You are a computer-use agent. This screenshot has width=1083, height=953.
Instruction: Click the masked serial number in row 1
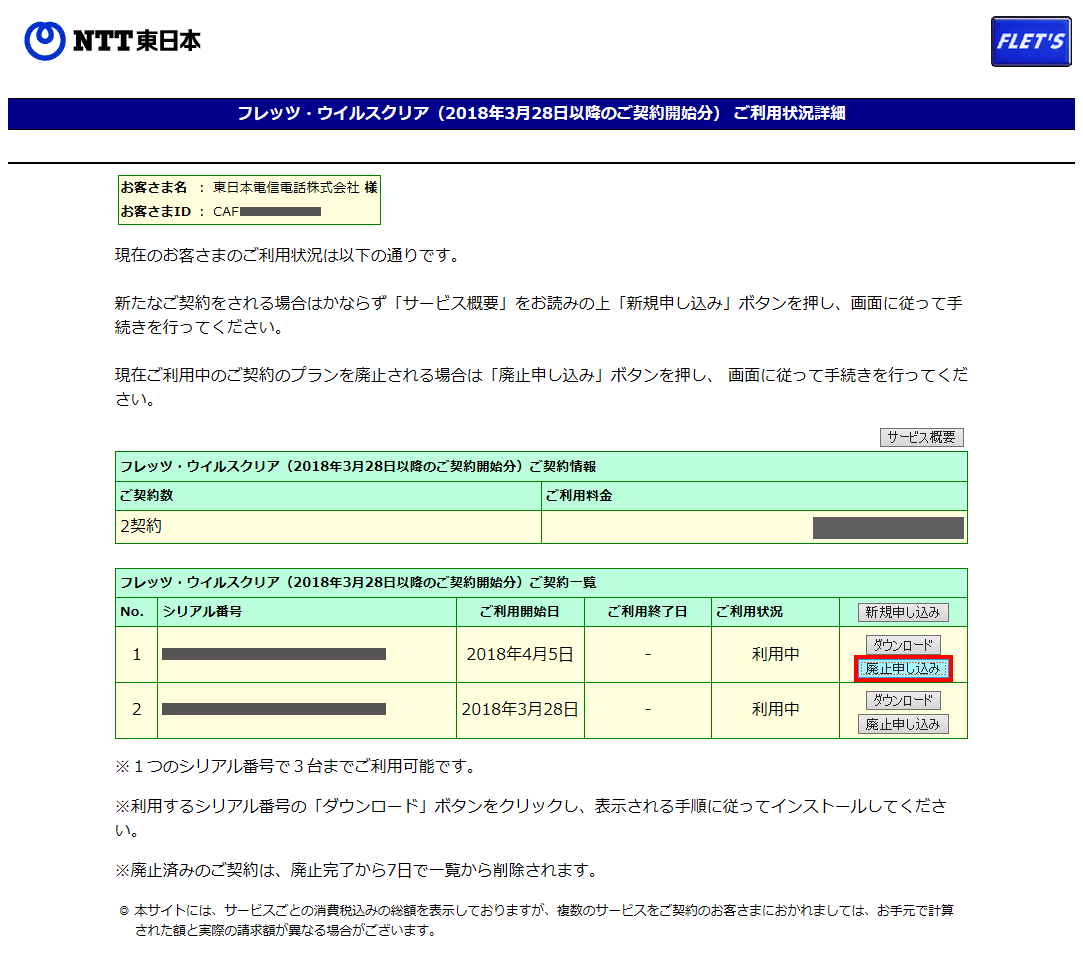pyautogui.click(x=274, y=654)
